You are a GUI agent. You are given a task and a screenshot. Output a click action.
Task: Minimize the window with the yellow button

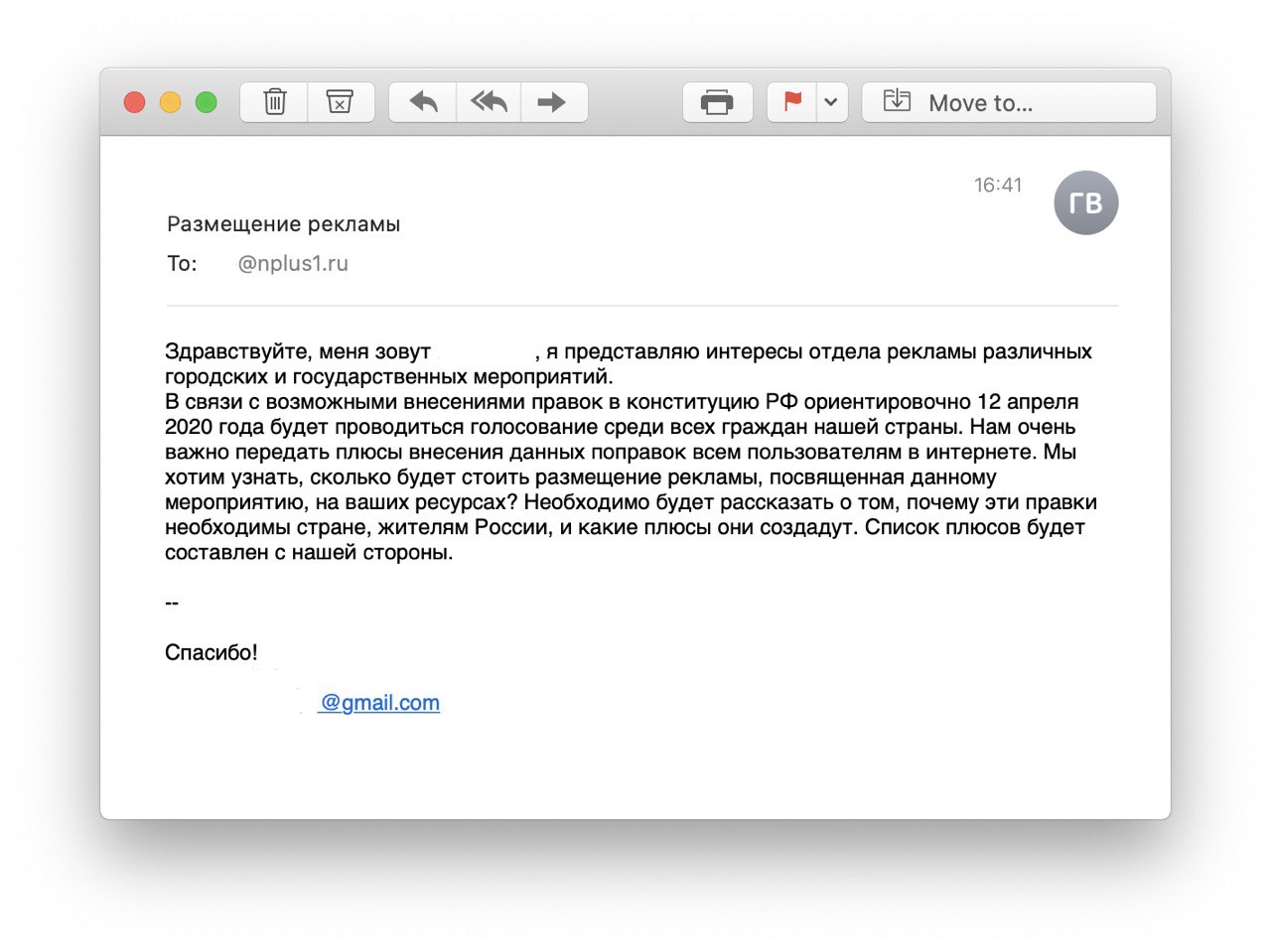coord(170,102)
